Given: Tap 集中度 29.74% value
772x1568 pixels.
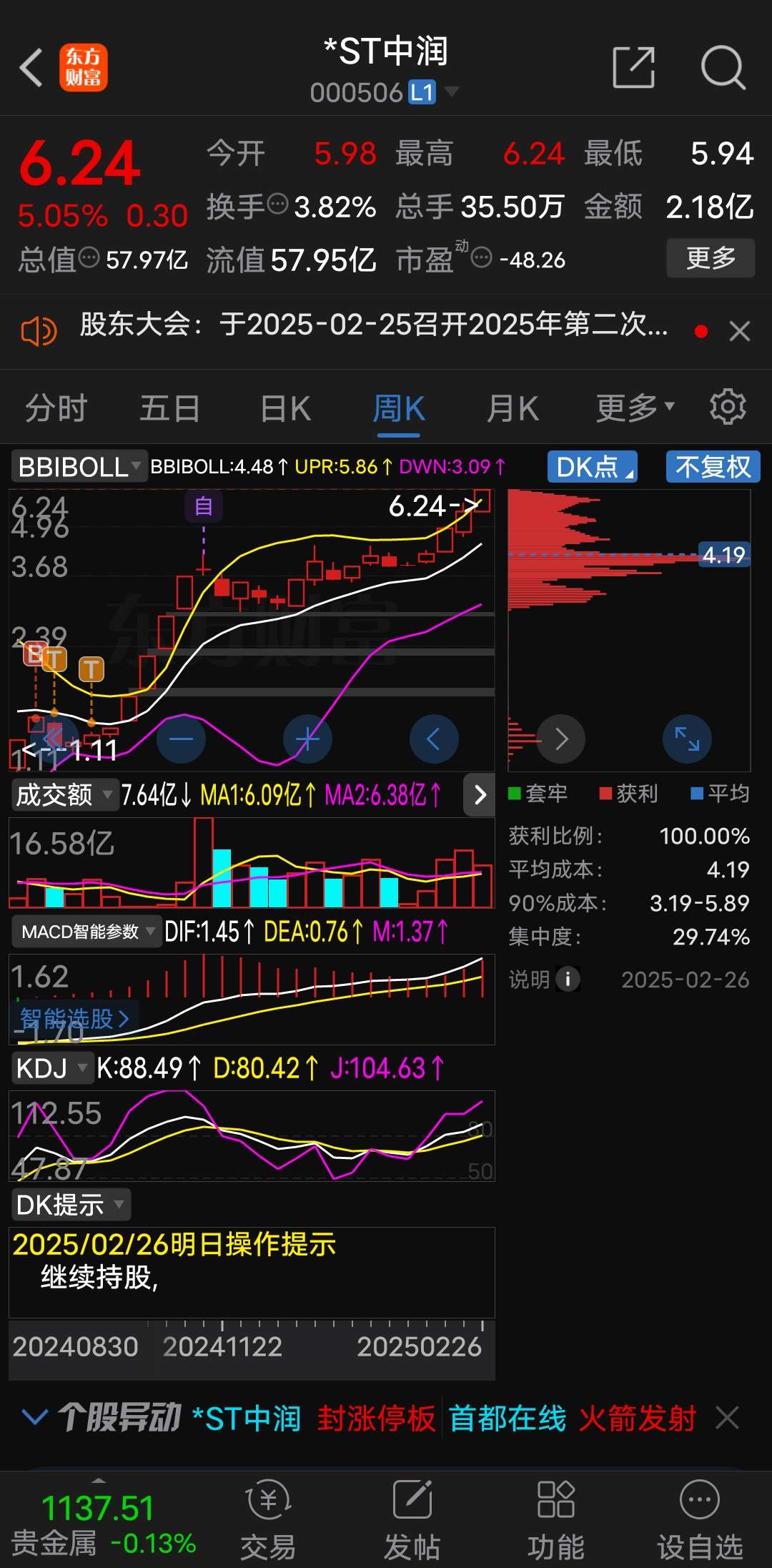Looking at the screenshot, I should pos(711,937).
